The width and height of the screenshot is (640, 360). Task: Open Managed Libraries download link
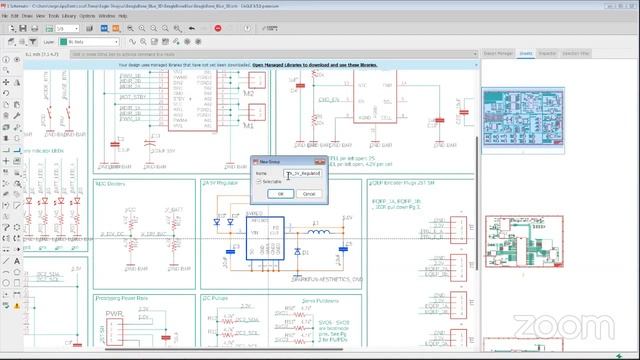(315, 65)
